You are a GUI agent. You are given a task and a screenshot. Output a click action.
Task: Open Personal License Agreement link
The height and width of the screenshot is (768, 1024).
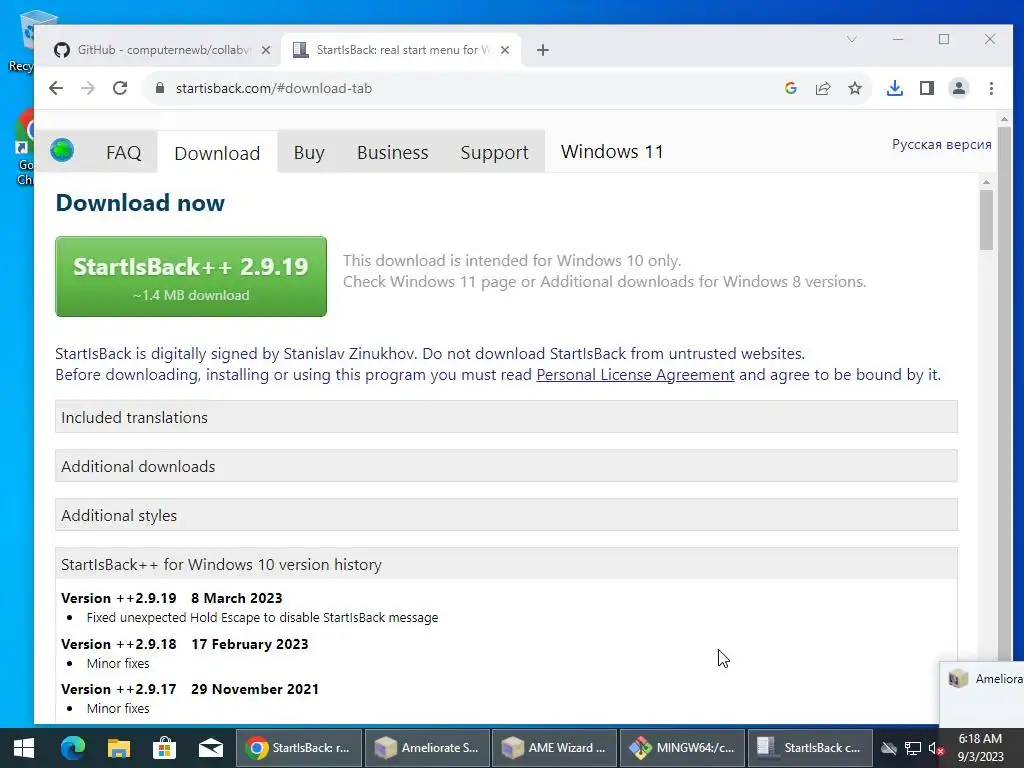coord(635,375)
